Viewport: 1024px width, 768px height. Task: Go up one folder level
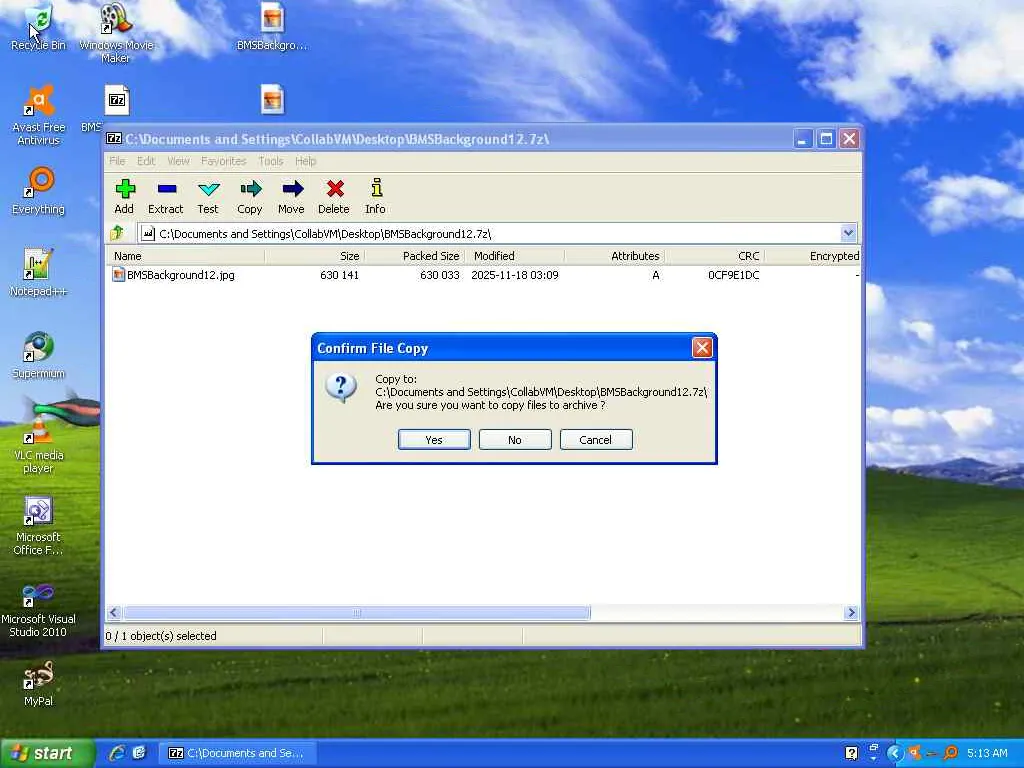tap(118, 232)
